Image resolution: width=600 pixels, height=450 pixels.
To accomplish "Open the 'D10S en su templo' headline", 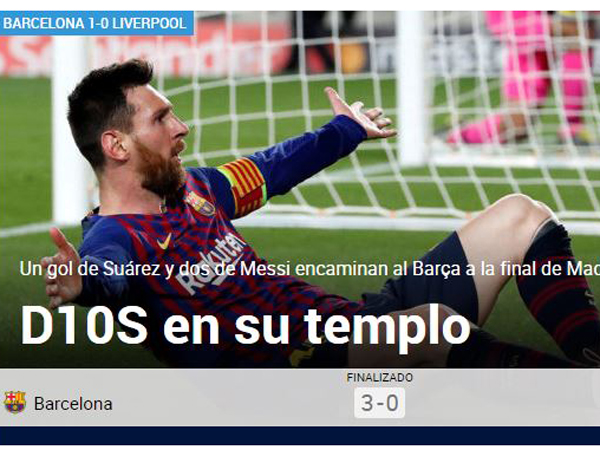I will tap(245, 326).
